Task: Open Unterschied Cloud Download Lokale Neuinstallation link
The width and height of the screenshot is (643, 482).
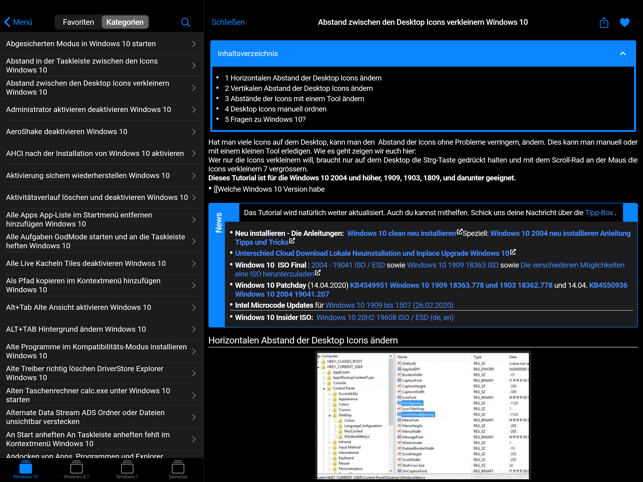Action: [372, 253]
